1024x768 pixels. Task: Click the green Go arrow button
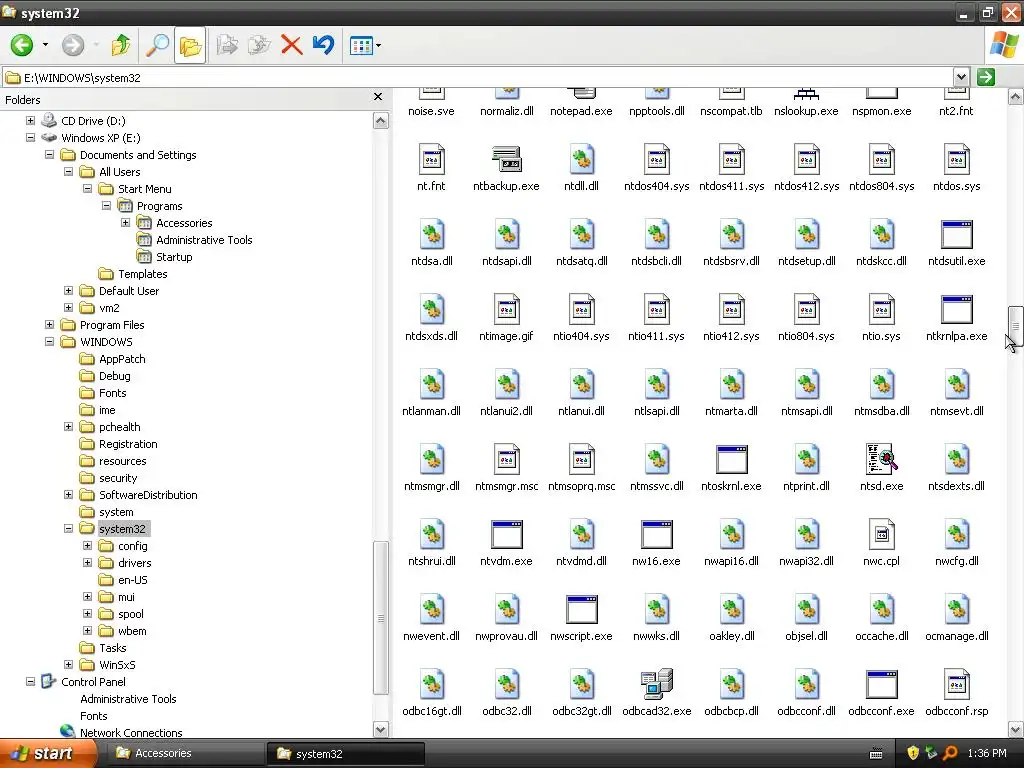pyautogui.click(x=986, y=77)
